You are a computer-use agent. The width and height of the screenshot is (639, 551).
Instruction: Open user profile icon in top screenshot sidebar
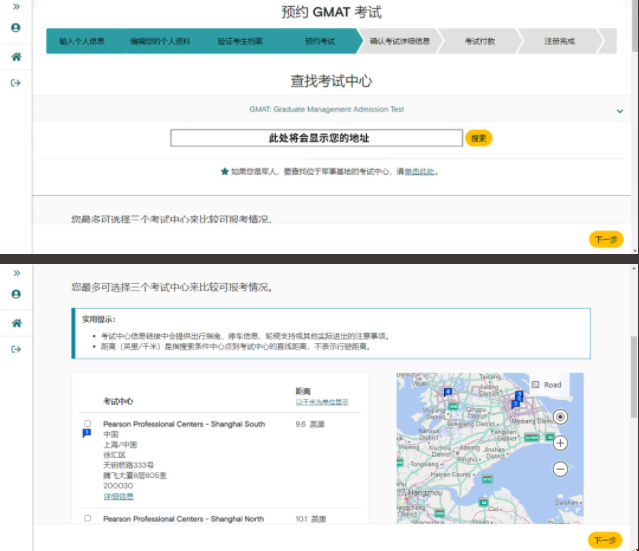pos(15,28)
